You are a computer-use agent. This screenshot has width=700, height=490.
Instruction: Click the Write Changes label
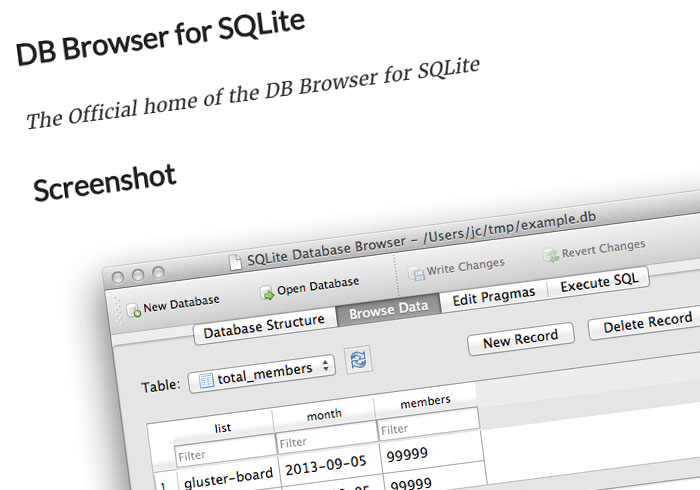pos(465,266)
